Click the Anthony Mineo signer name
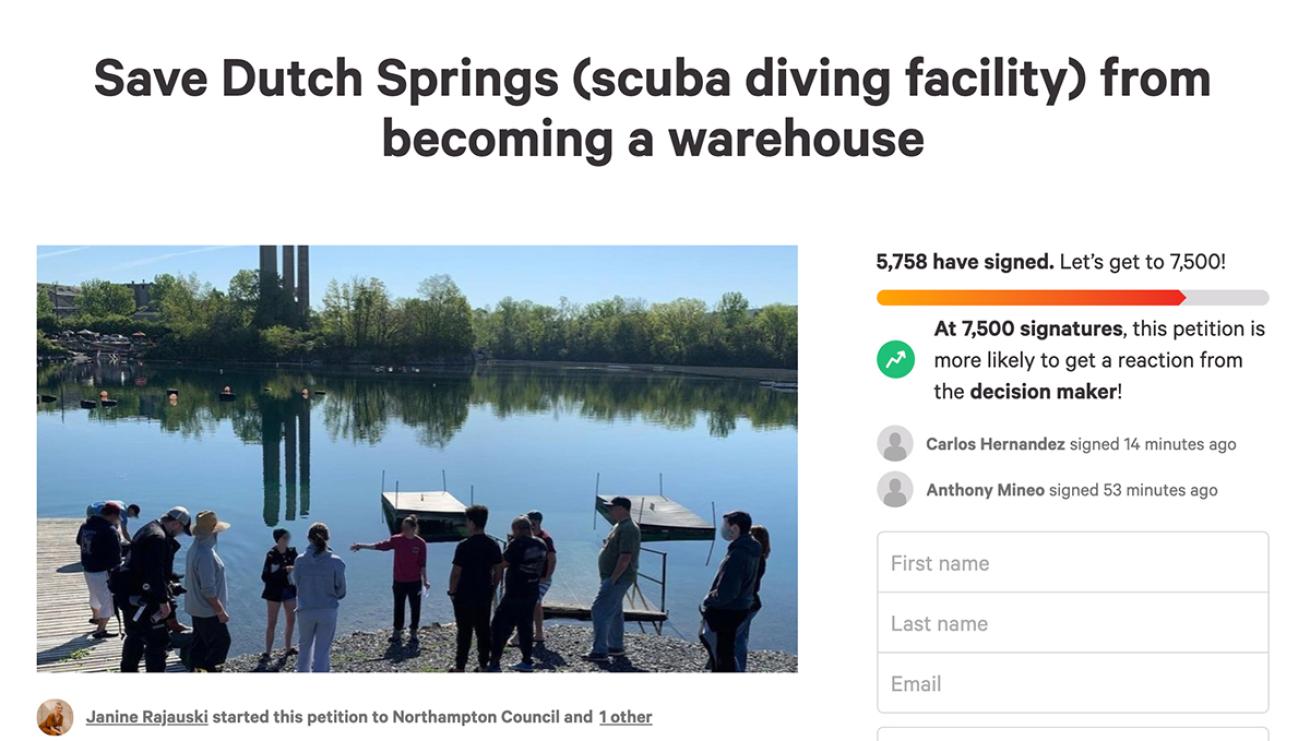The height and width of the screenshot is (741, 1310). click(985, 490)
